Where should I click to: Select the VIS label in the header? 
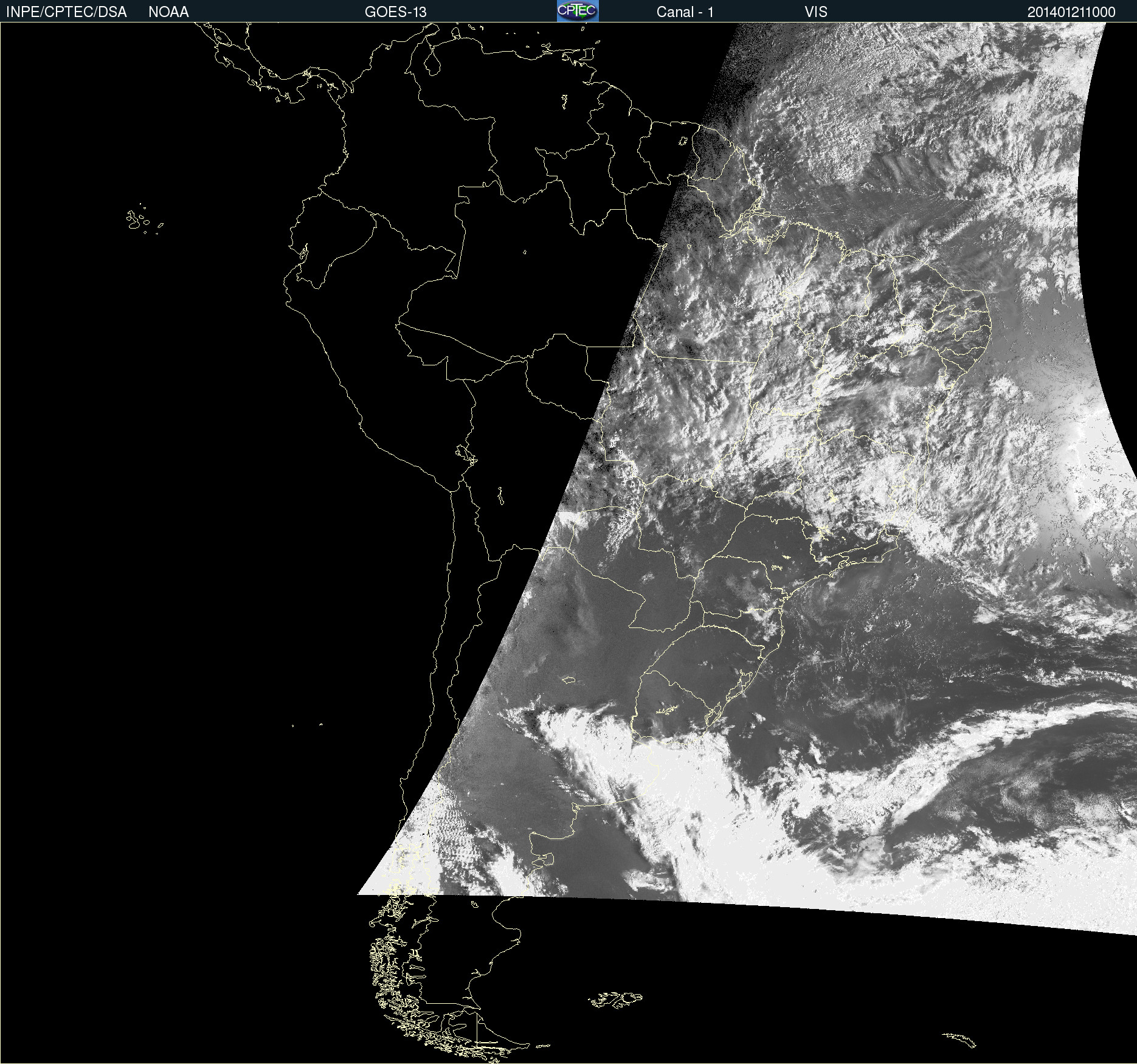click(x=816, y=12)
